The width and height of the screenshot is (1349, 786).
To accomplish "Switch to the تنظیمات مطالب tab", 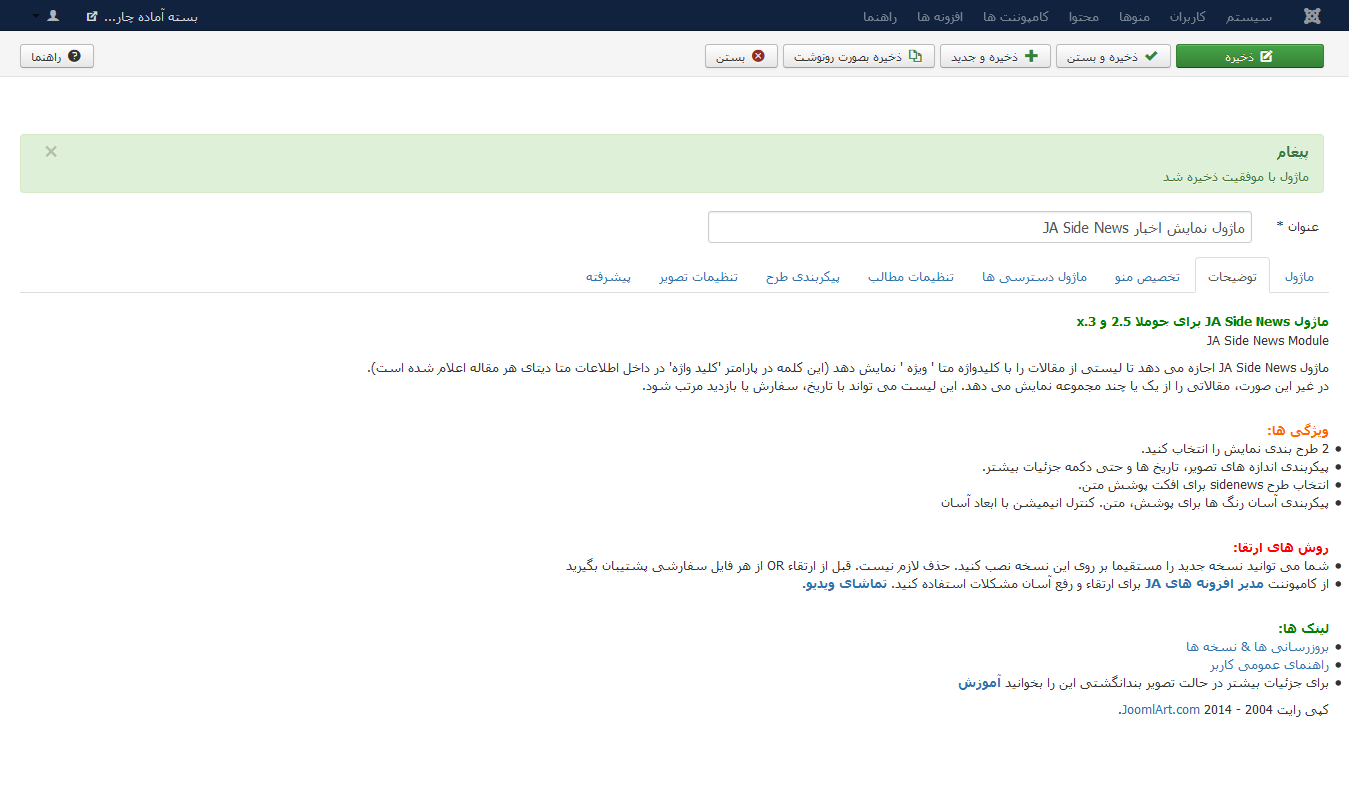I will (x=910, y=276).
